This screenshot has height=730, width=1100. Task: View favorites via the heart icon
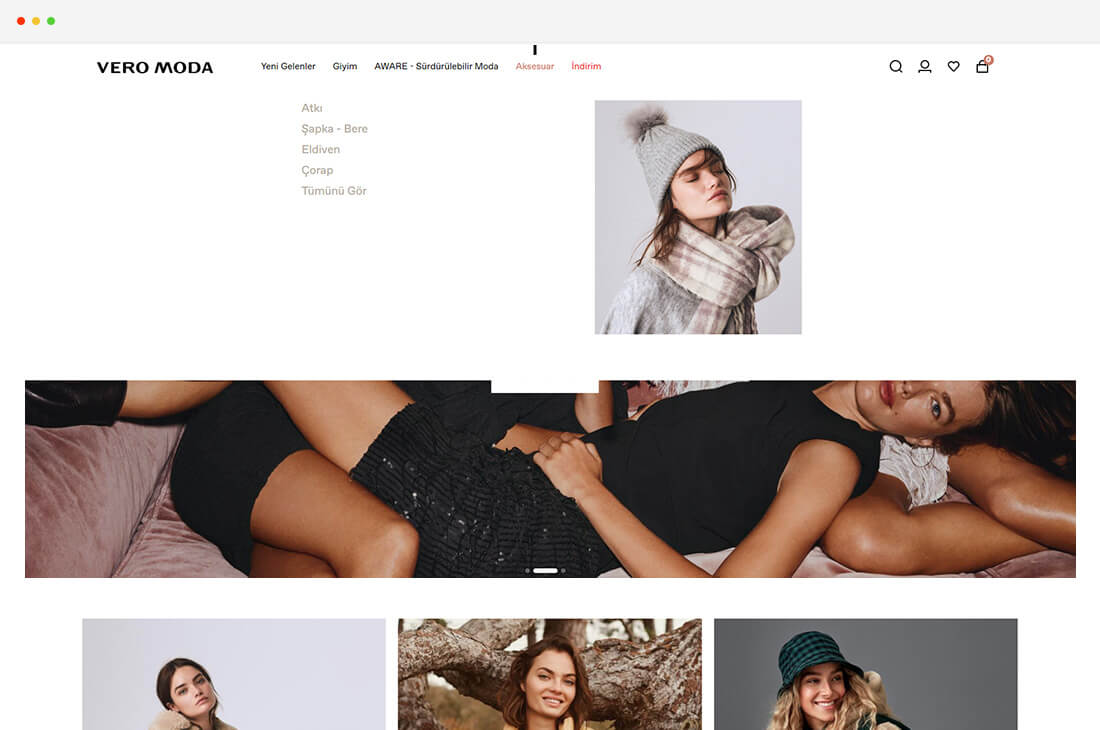[x=953, y=67]
